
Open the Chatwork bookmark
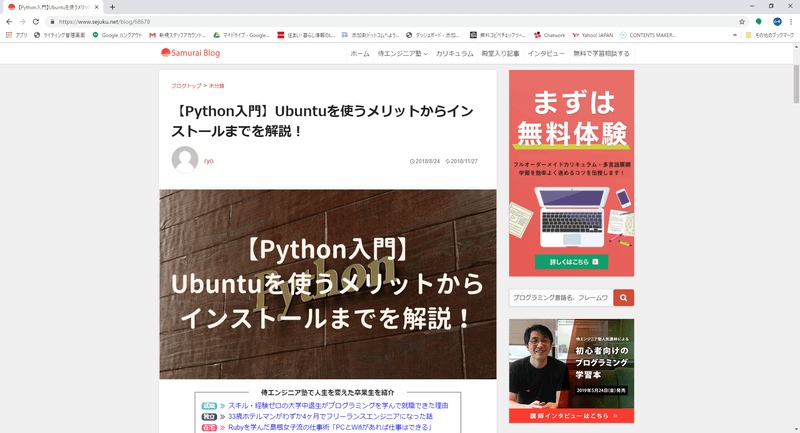tap(549, 35)
